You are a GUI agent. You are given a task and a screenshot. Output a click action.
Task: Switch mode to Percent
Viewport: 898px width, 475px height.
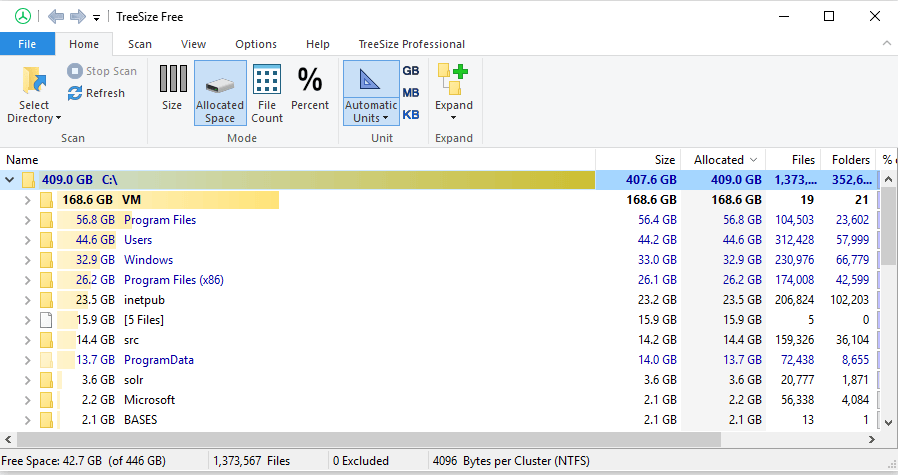pyautogui.click(x=310, y=88)
